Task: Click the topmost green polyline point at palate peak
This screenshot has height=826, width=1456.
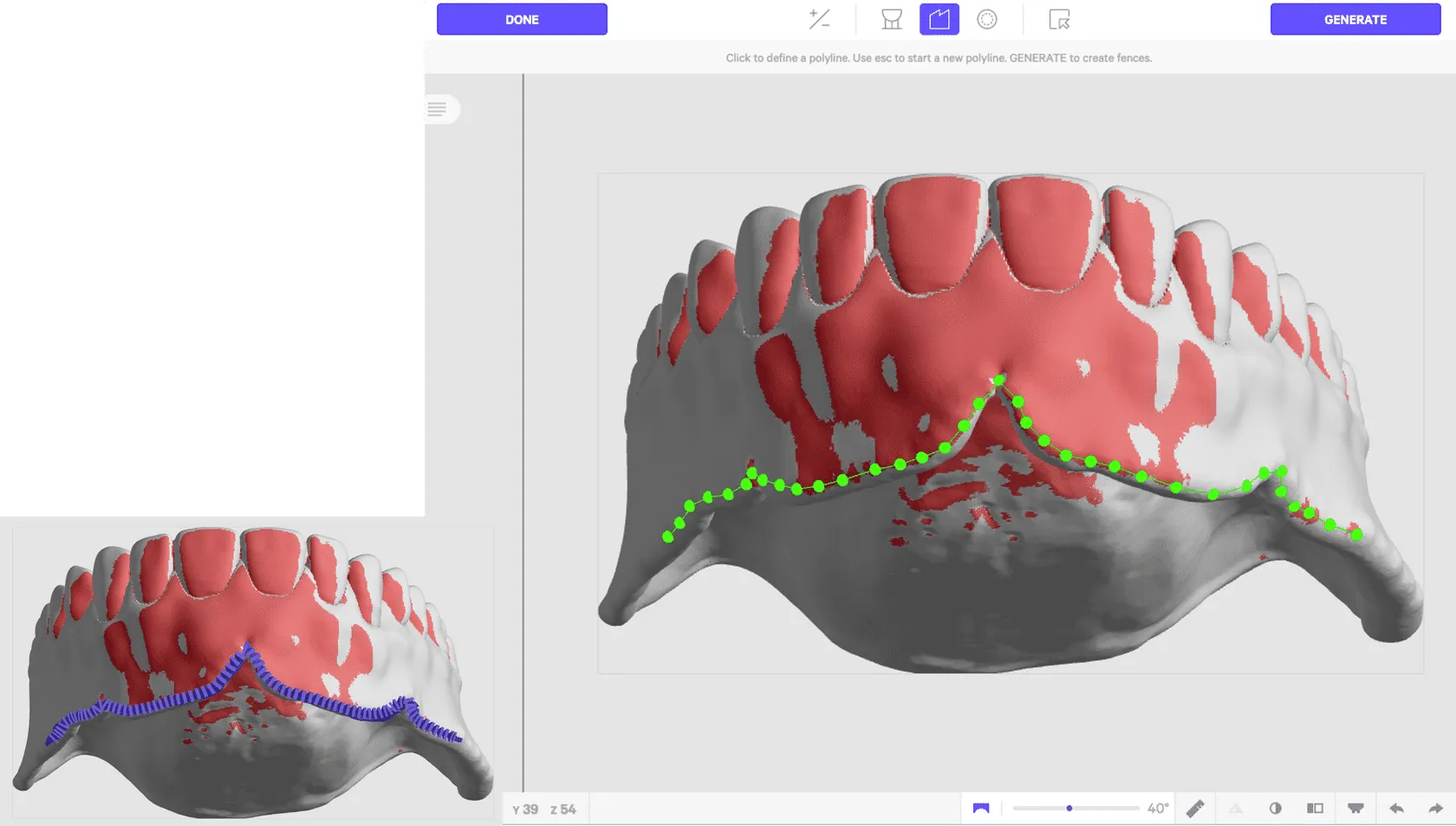Action: pyautogui.click(x=1000, y=380)
